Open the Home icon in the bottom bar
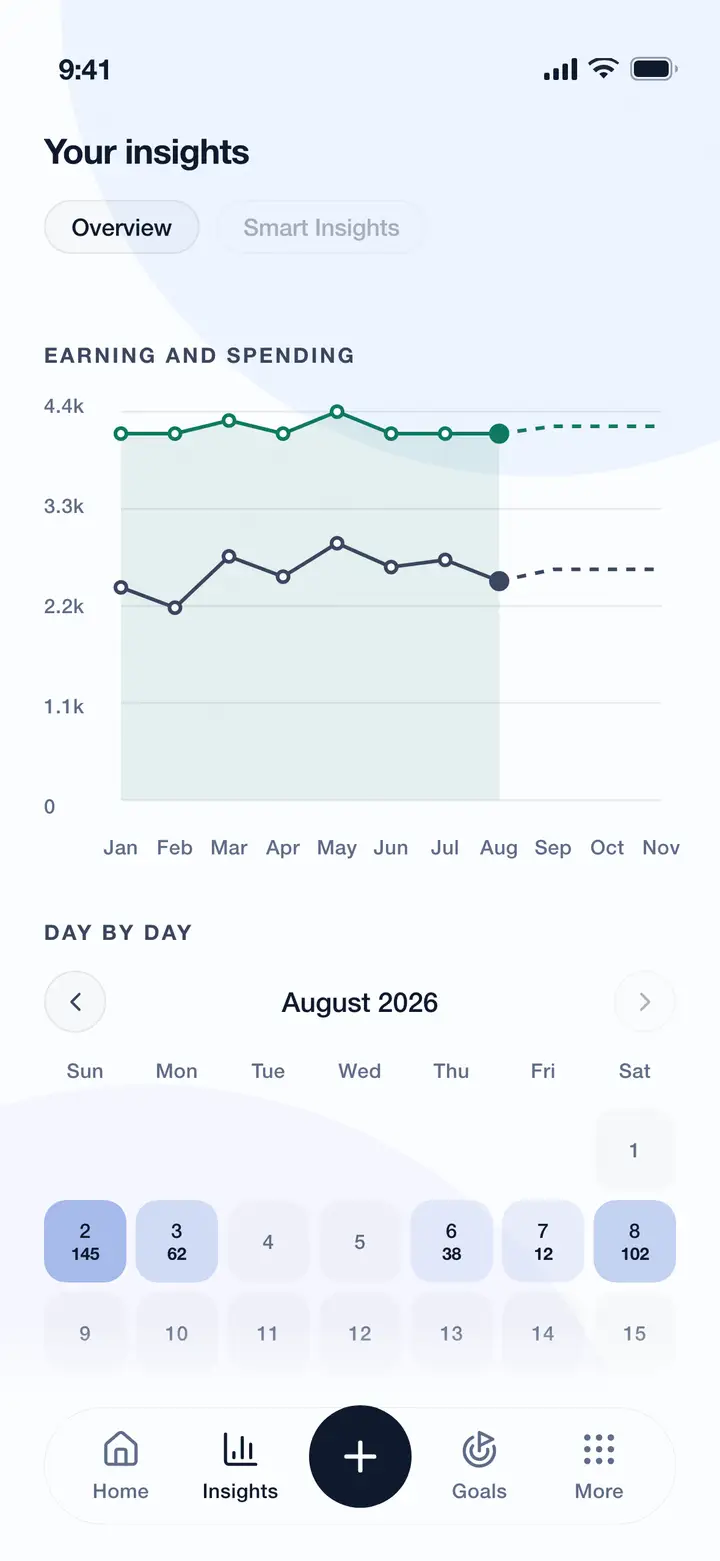 pos(121,1448)
